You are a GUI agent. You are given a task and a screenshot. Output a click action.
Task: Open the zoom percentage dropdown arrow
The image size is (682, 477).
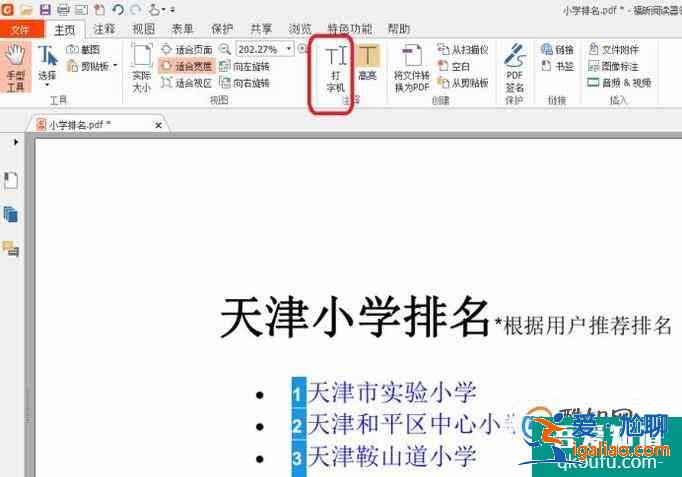tap(289, 49)
